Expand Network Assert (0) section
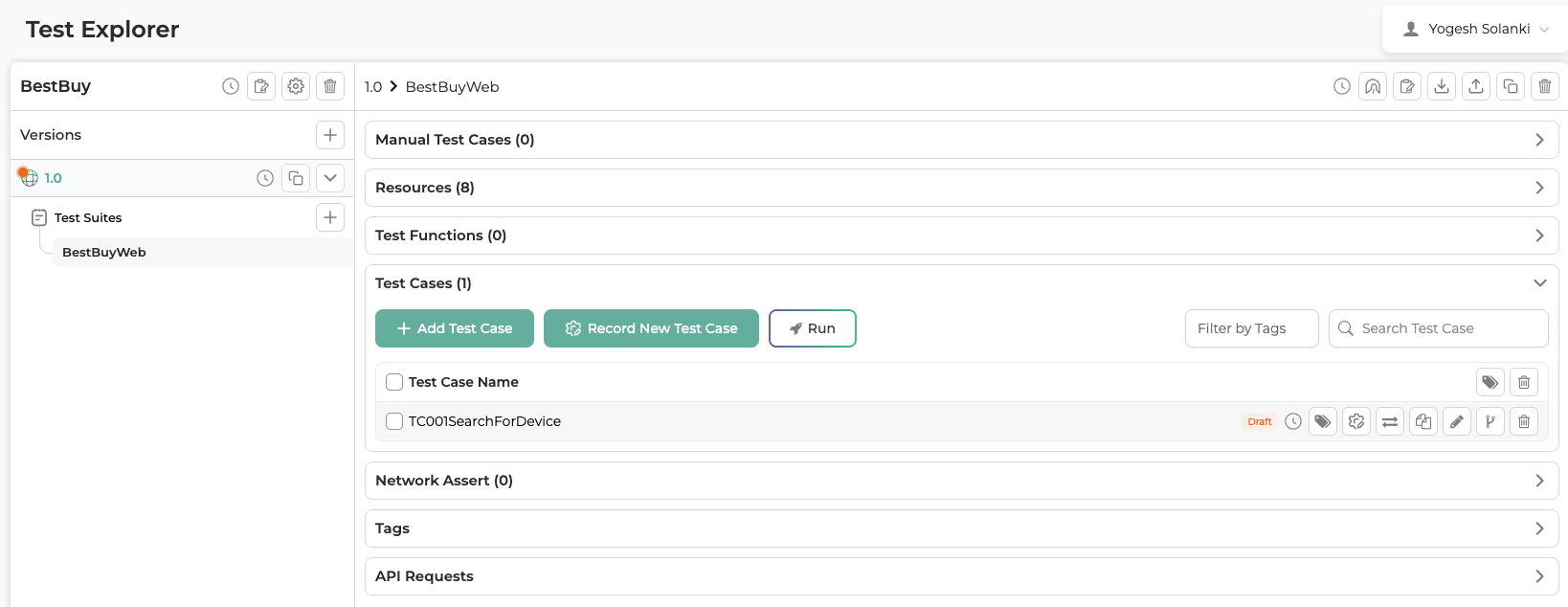 tap(962, 481)
